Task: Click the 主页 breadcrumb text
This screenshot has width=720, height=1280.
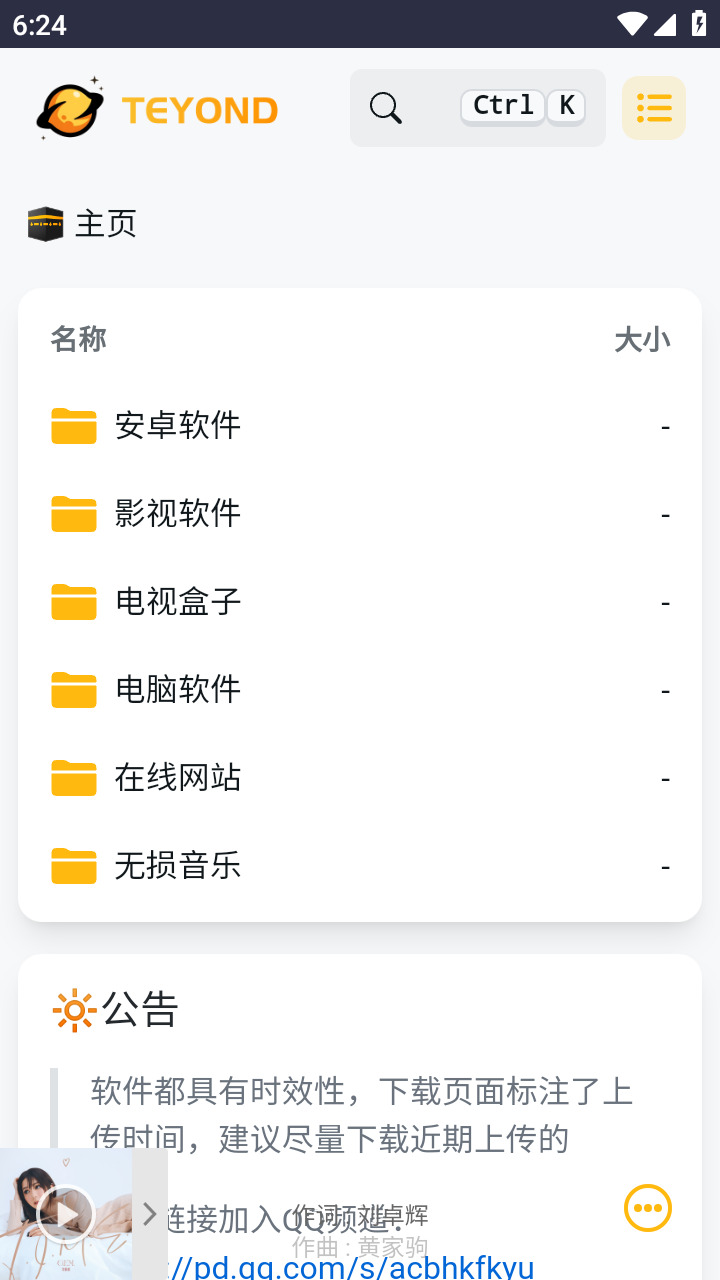Action: (x=105, y=224)
